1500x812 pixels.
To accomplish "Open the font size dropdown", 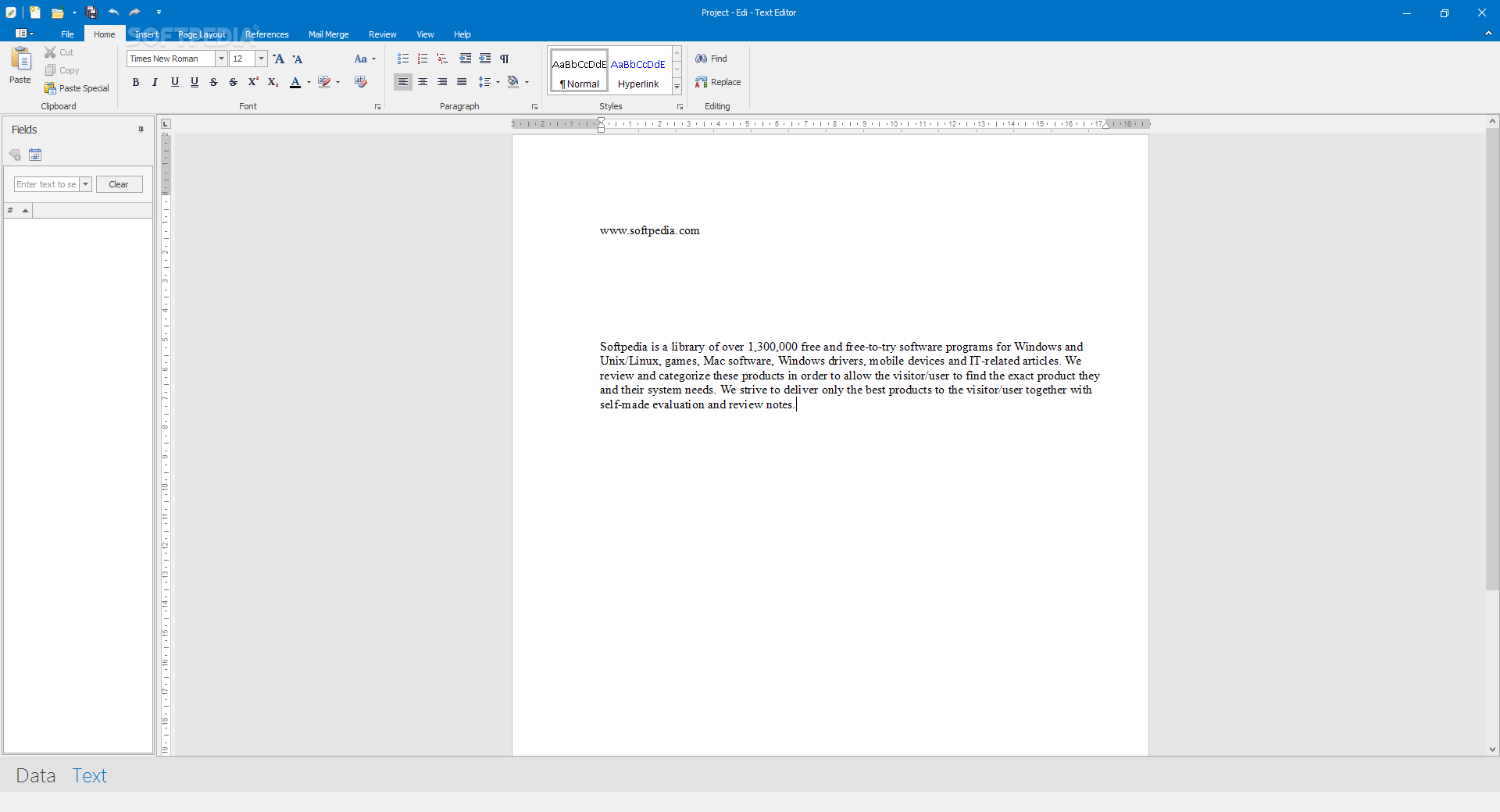I will pos(261,59).
